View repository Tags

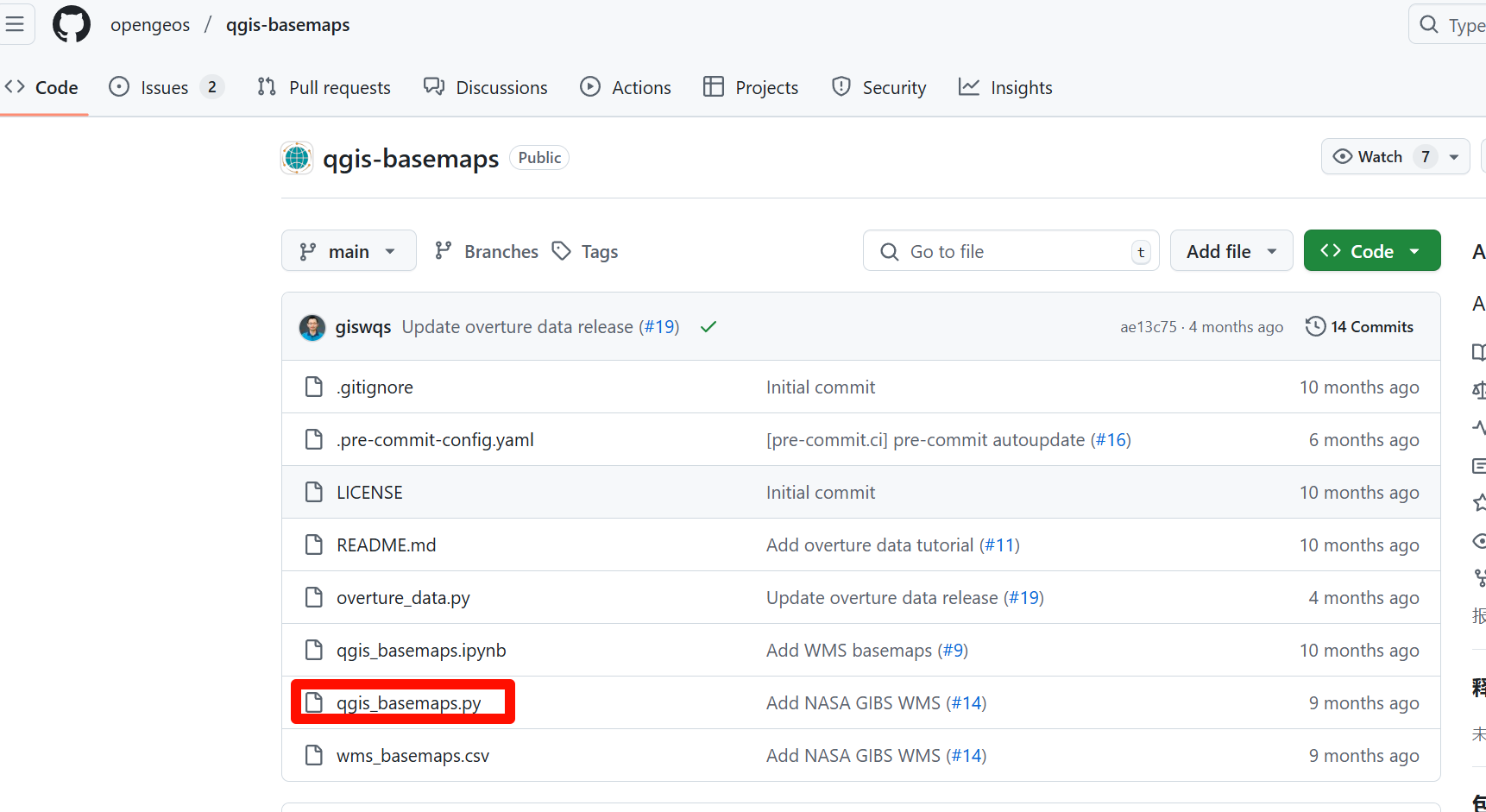pos(586,251)
